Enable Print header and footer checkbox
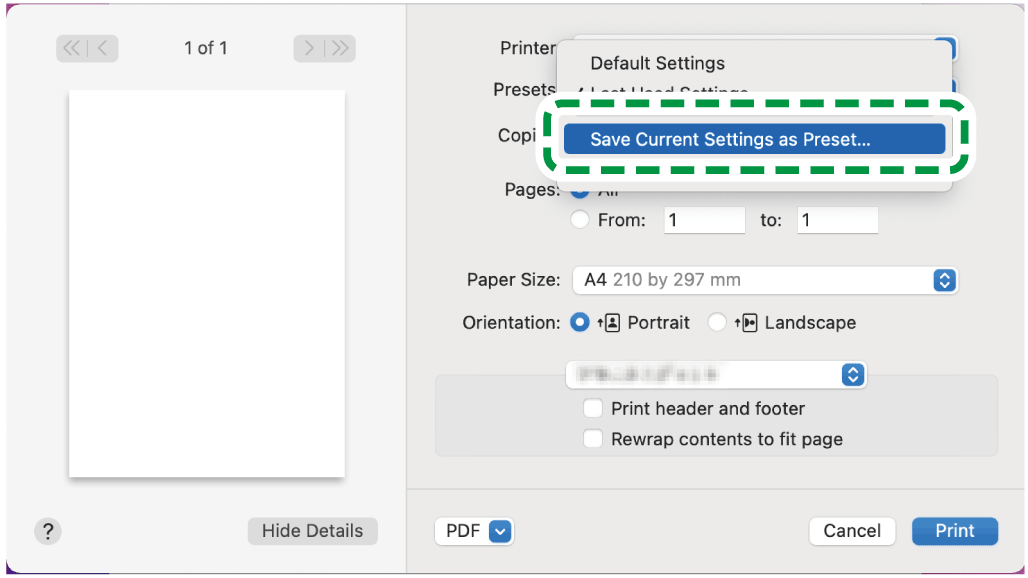 (x=594, y=408)
